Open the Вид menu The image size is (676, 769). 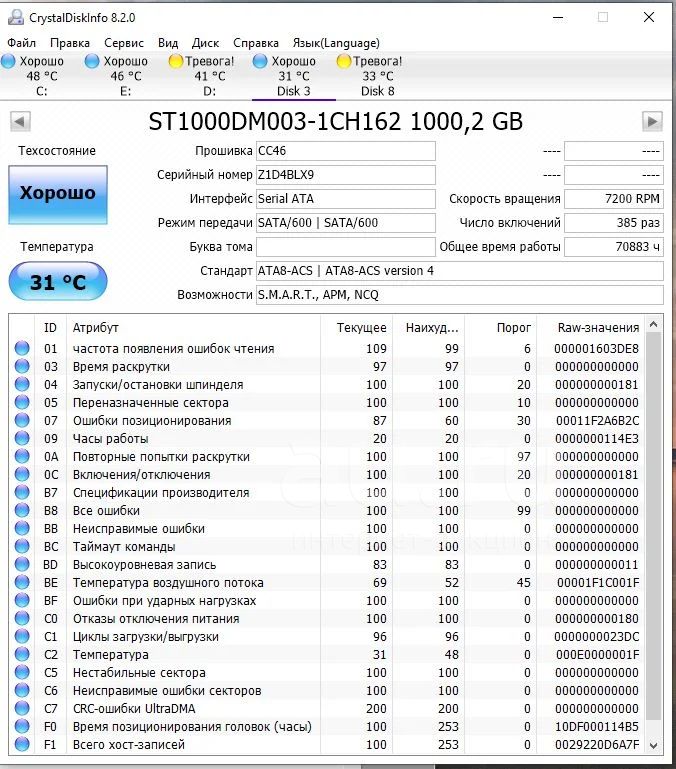(168, 43)
